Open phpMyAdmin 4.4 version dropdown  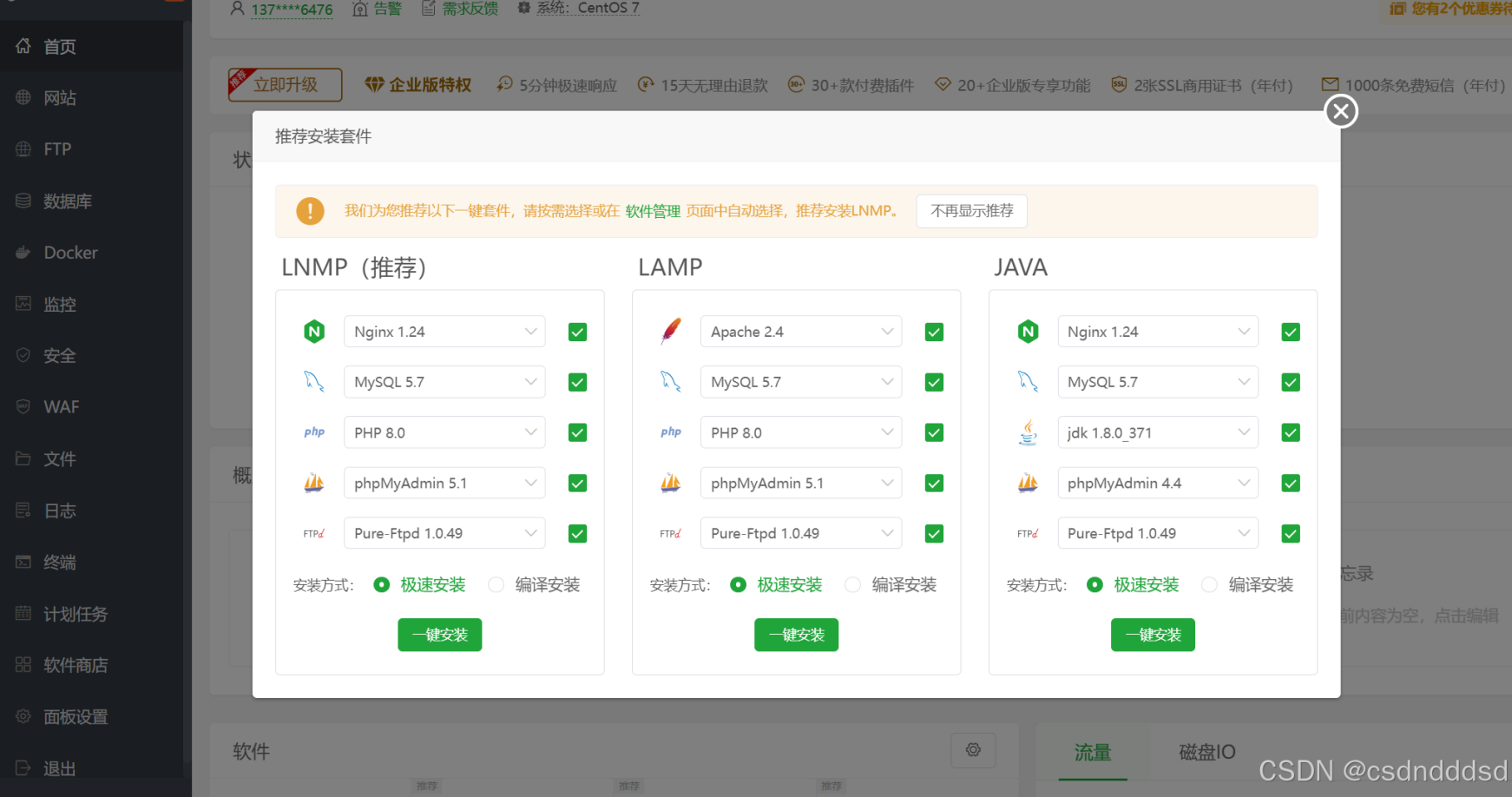pos(1158,483)
